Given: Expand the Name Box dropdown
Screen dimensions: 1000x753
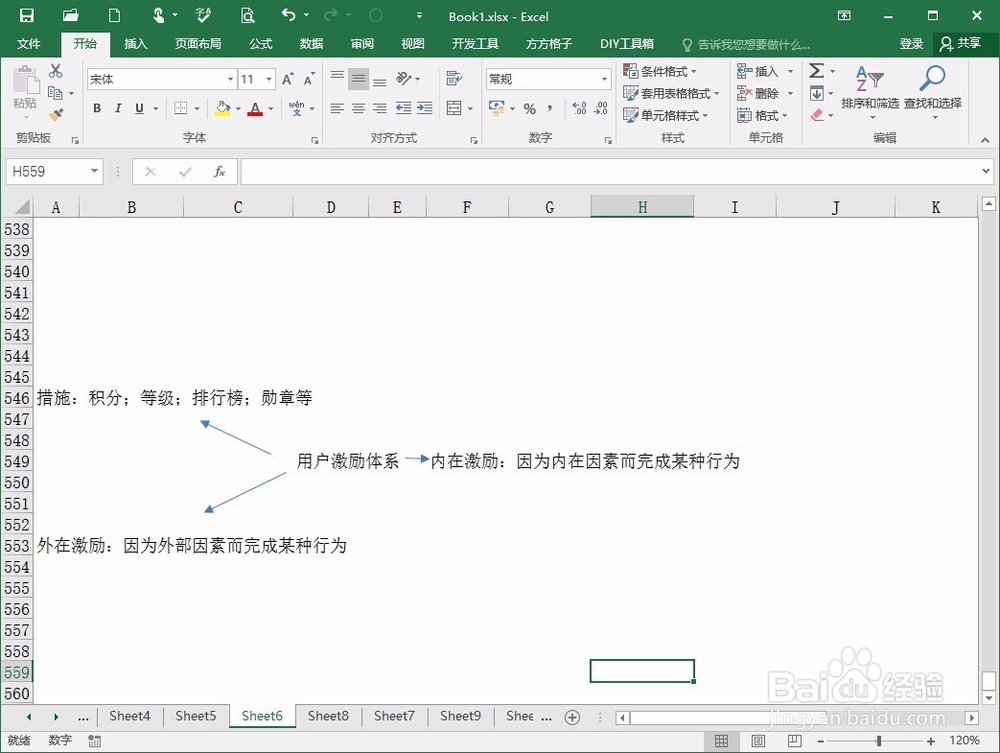Looking at the screenshot, I should point(94,171).
